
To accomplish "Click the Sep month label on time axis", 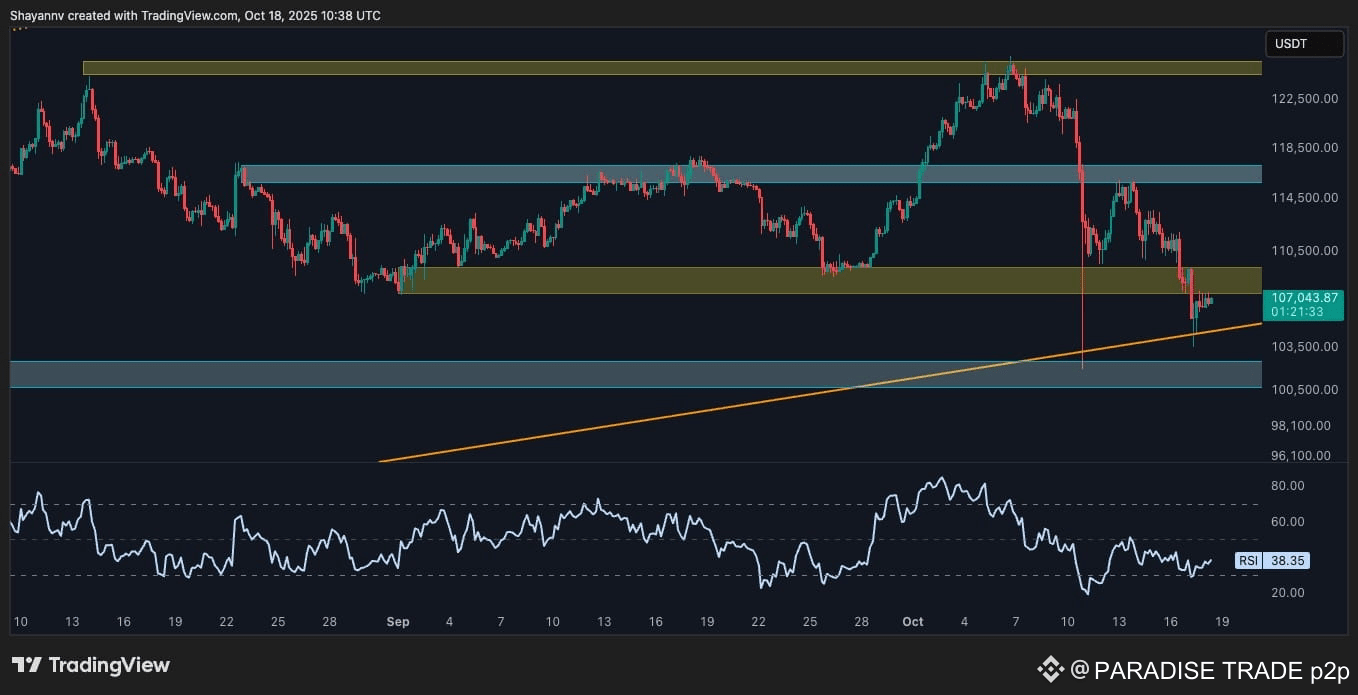I will [x=397, y=622].
